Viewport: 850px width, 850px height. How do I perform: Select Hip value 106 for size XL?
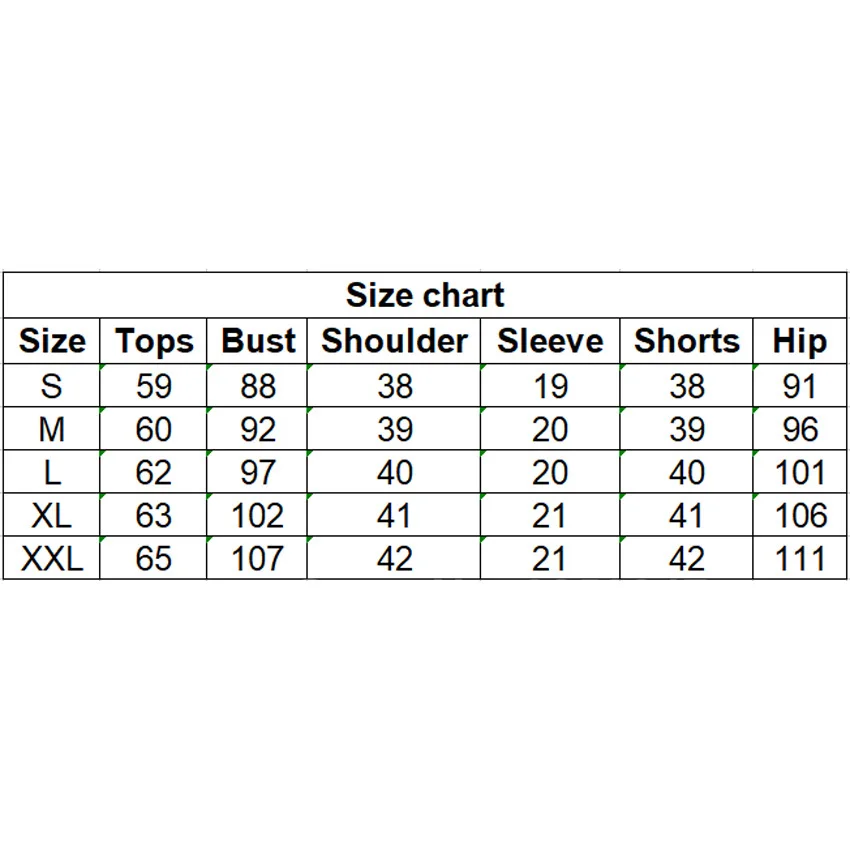800,515
